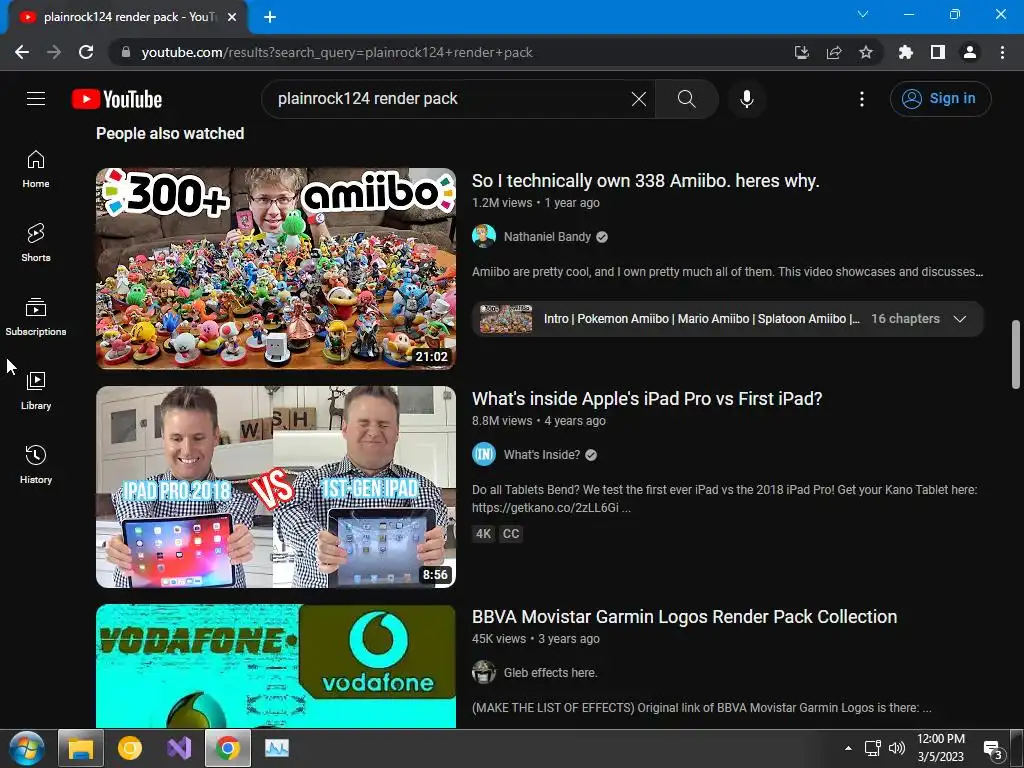This screenshot has height=768, width=1024.
Task: Click Gleb effects channel avatar
Action: point(484,673)
